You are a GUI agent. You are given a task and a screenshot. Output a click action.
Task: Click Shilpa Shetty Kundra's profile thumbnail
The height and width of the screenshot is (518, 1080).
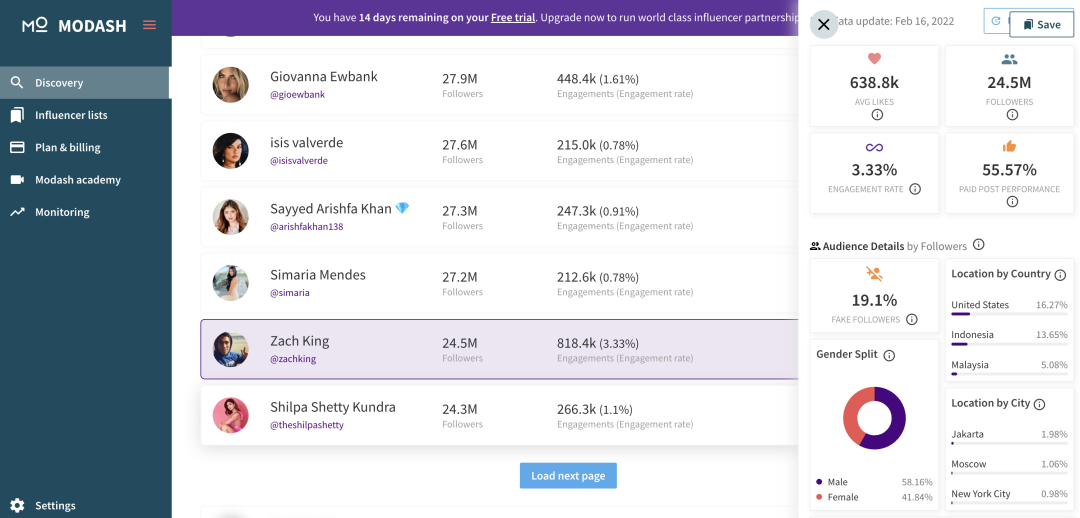click(231, 416)
